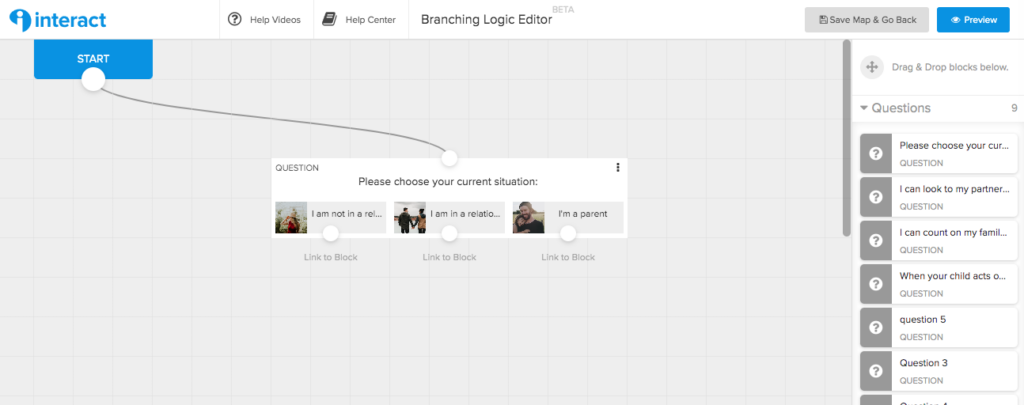
Task: Click the drag-and-drop move icon
Action: [x=871, y=67]
